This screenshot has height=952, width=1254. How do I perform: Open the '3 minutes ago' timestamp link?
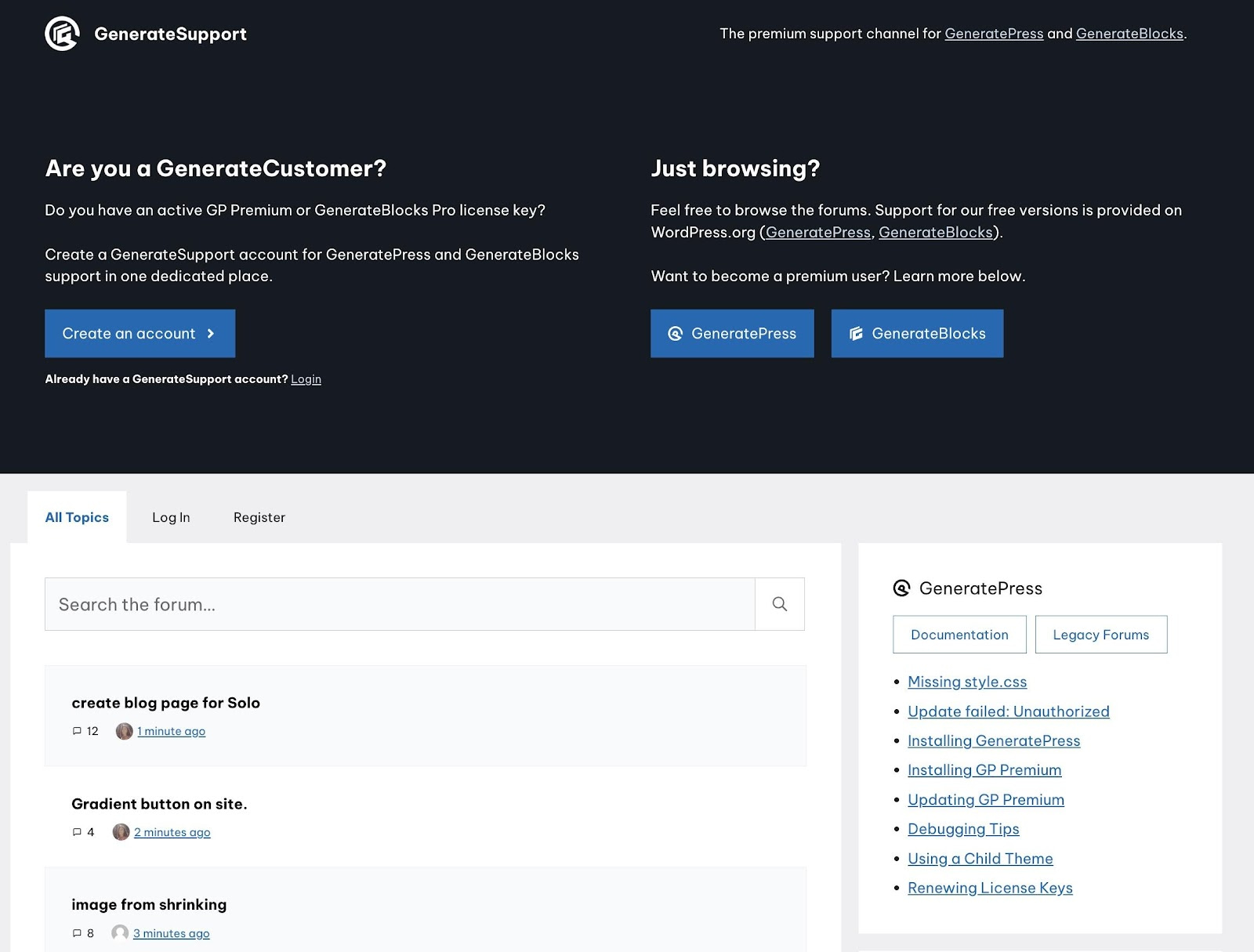172,933
